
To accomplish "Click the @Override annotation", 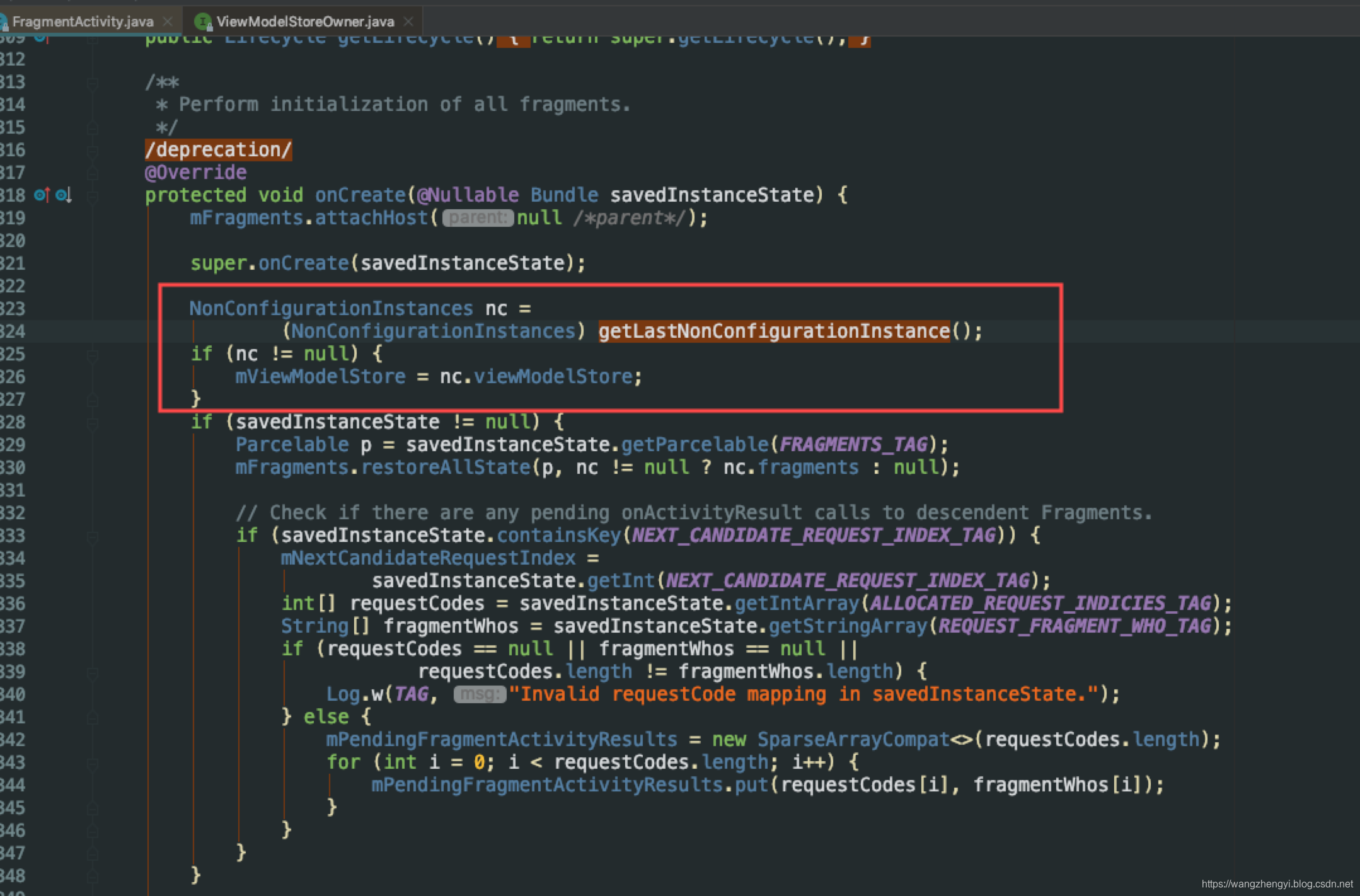I will 196,173.
